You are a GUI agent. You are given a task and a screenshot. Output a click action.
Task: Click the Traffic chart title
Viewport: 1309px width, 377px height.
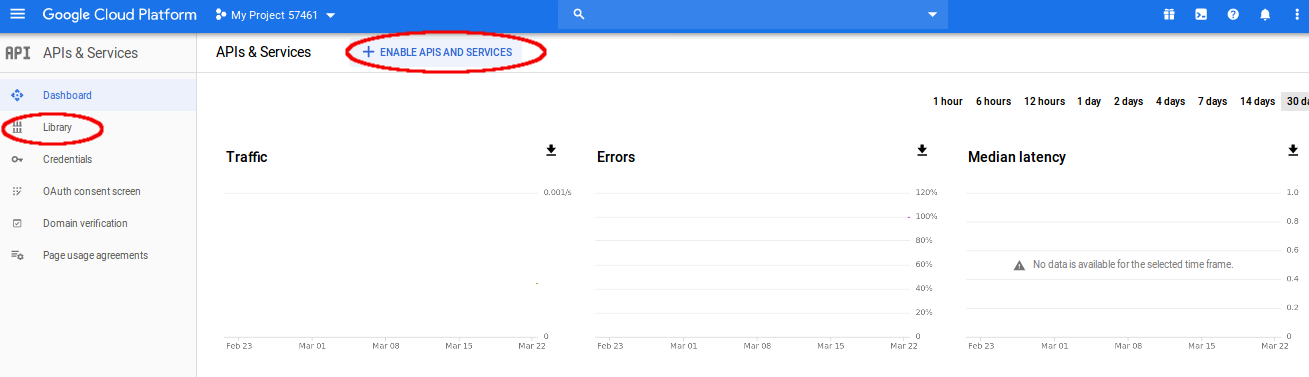coord(246,157)
